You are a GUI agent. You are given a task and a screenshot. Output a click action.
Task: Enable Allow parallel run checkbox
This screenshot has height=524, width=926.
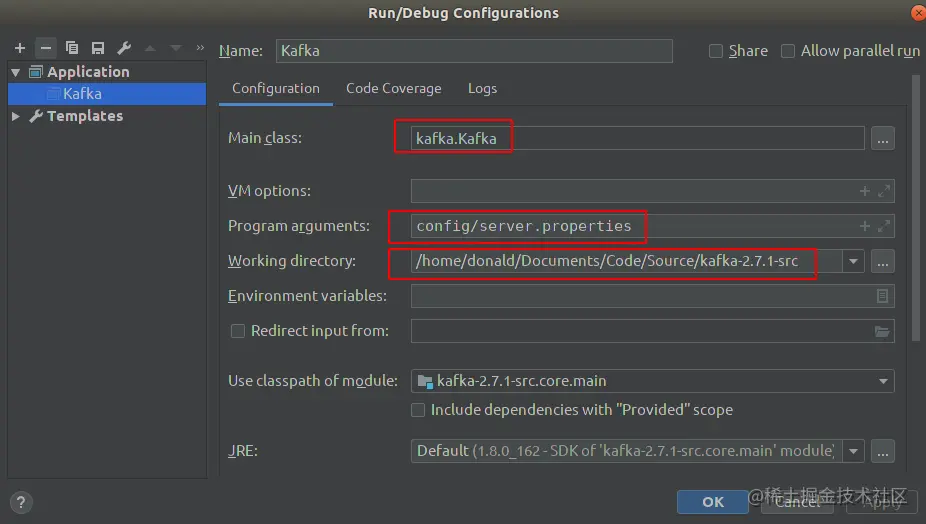pos(788,51)
